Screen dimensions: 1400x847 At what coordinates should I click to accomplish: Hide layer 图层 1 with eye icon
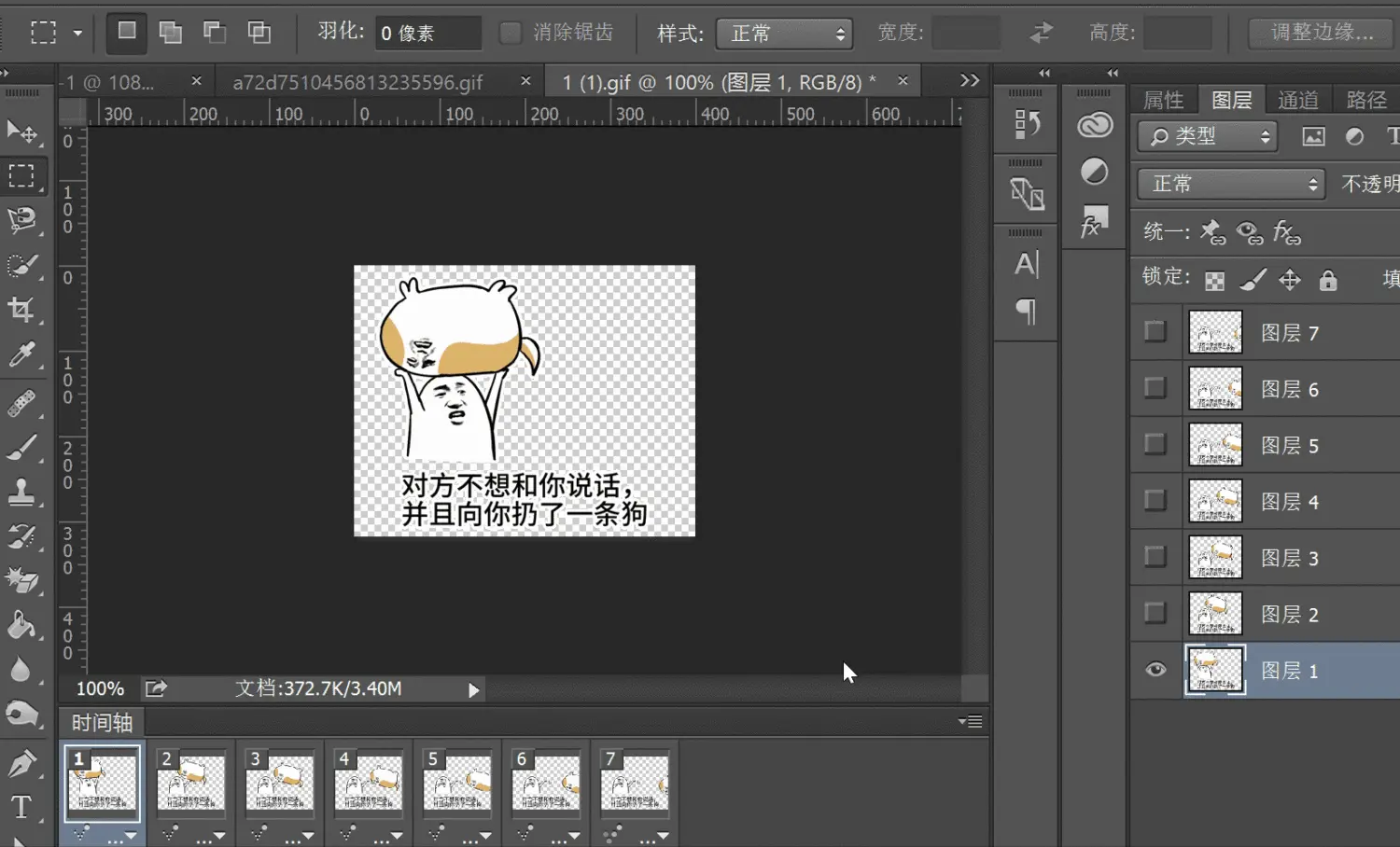pos(1155,670)
